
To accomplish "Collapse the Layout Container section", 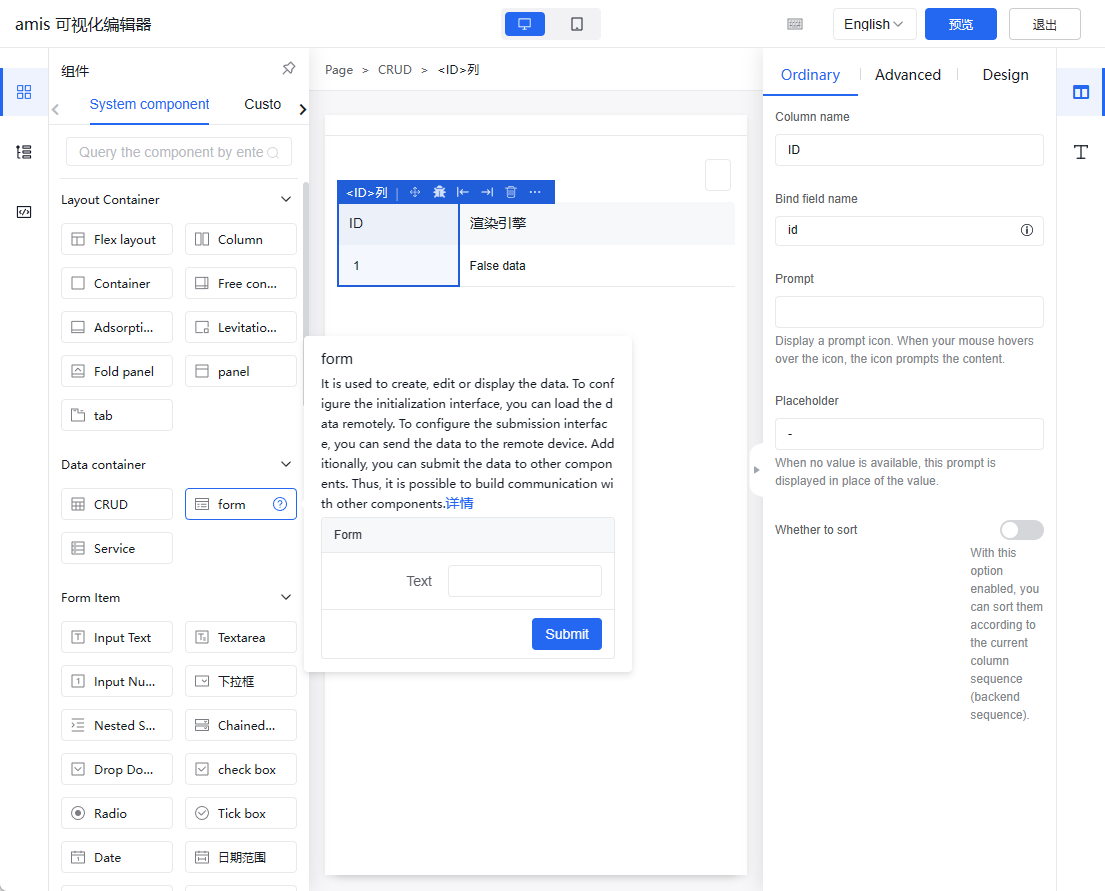I will pos(287,199).
